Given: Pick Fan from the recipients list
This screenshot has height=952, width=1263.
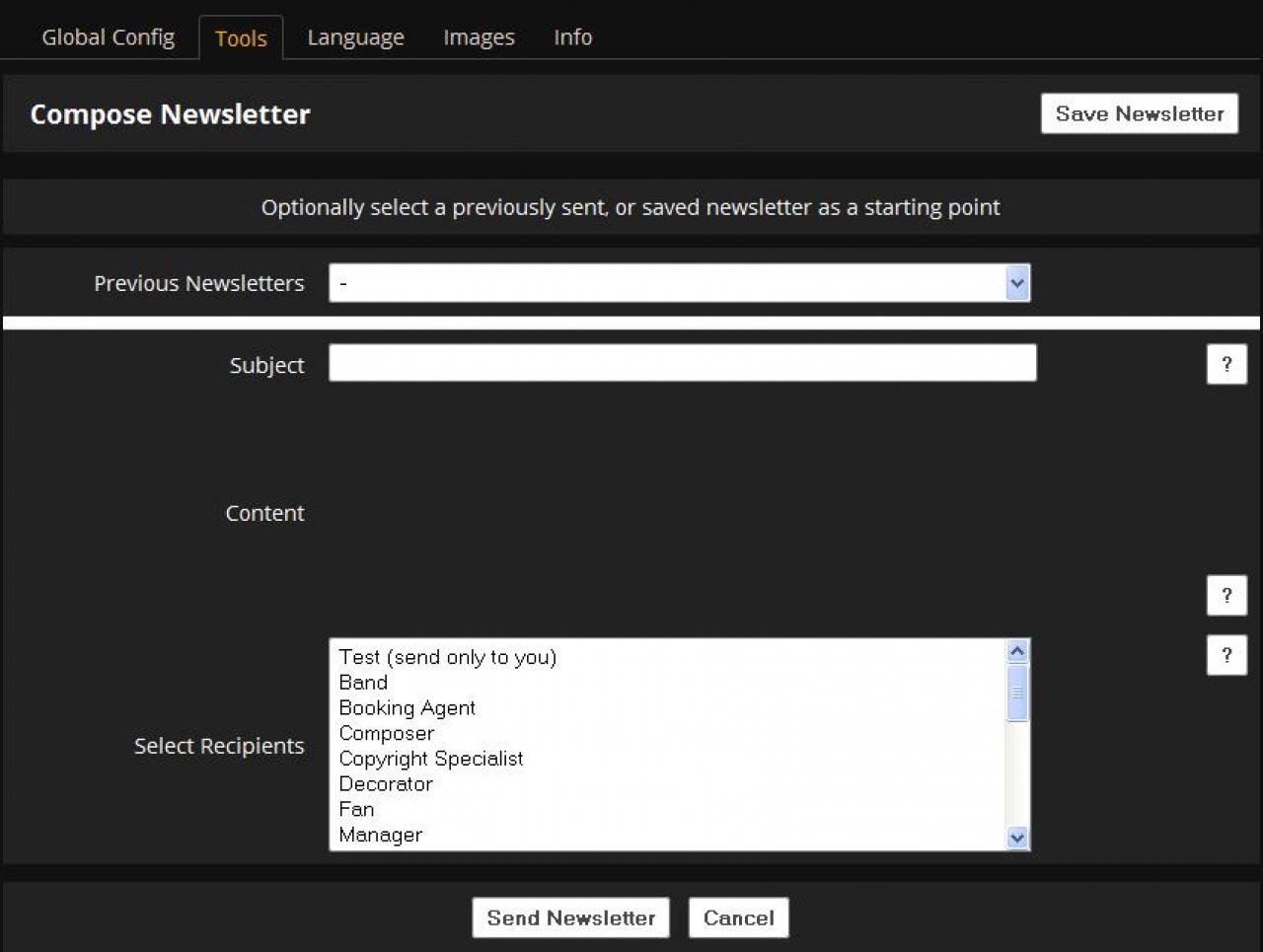Looking at the screenshot, I should coord(356,810).
